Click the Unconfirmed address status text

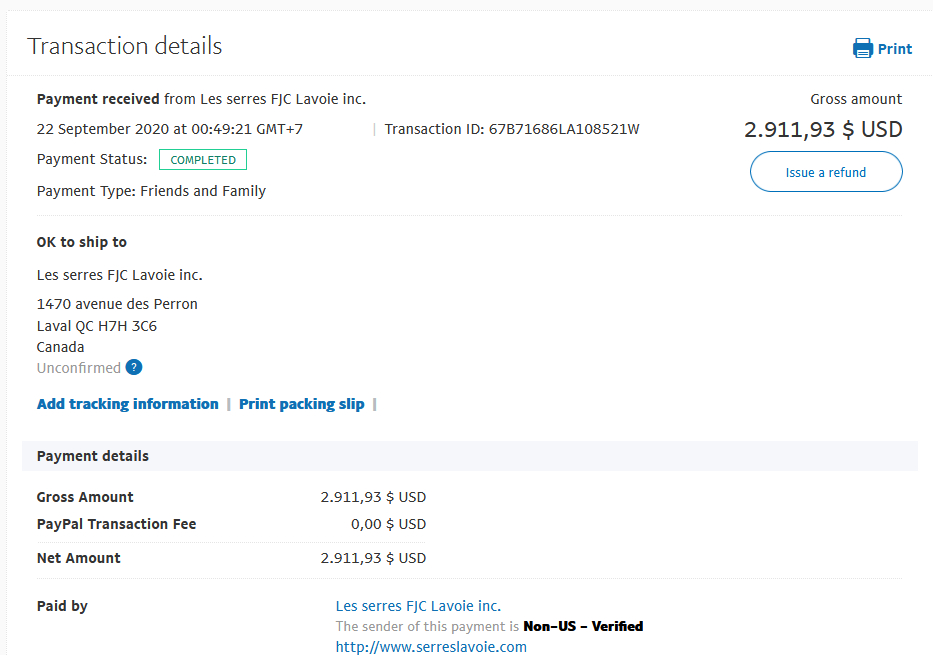(79, 368)
